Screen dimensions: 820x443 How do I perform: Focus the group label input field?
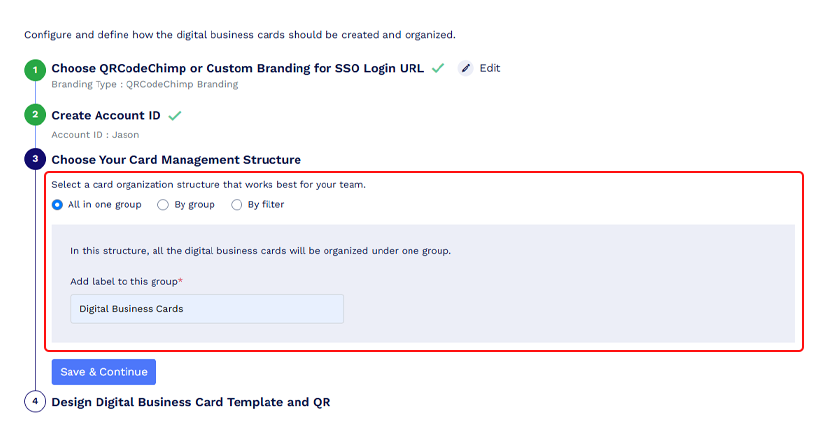click(x=207, y=309)
